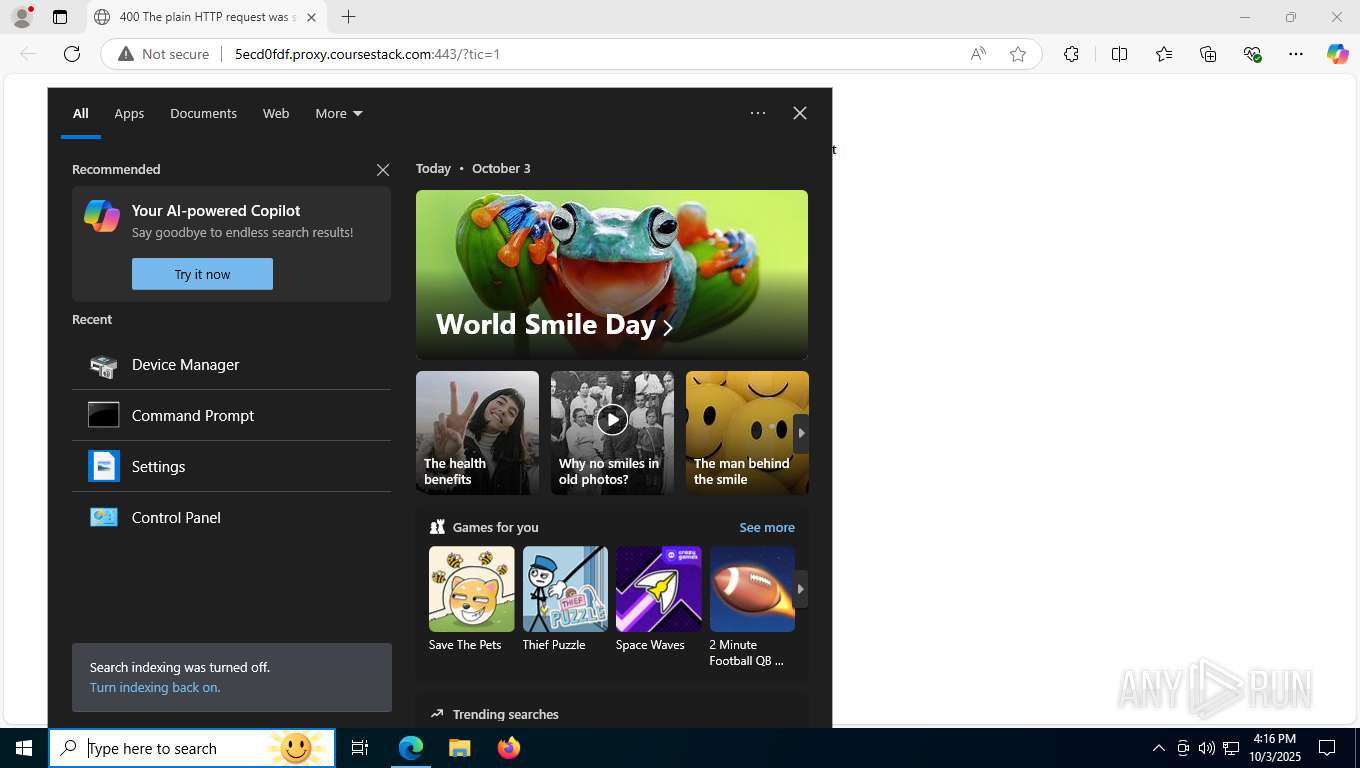Open The man behind the smile card
Screen dimensions: 1360x768
[x=747, y=433]
